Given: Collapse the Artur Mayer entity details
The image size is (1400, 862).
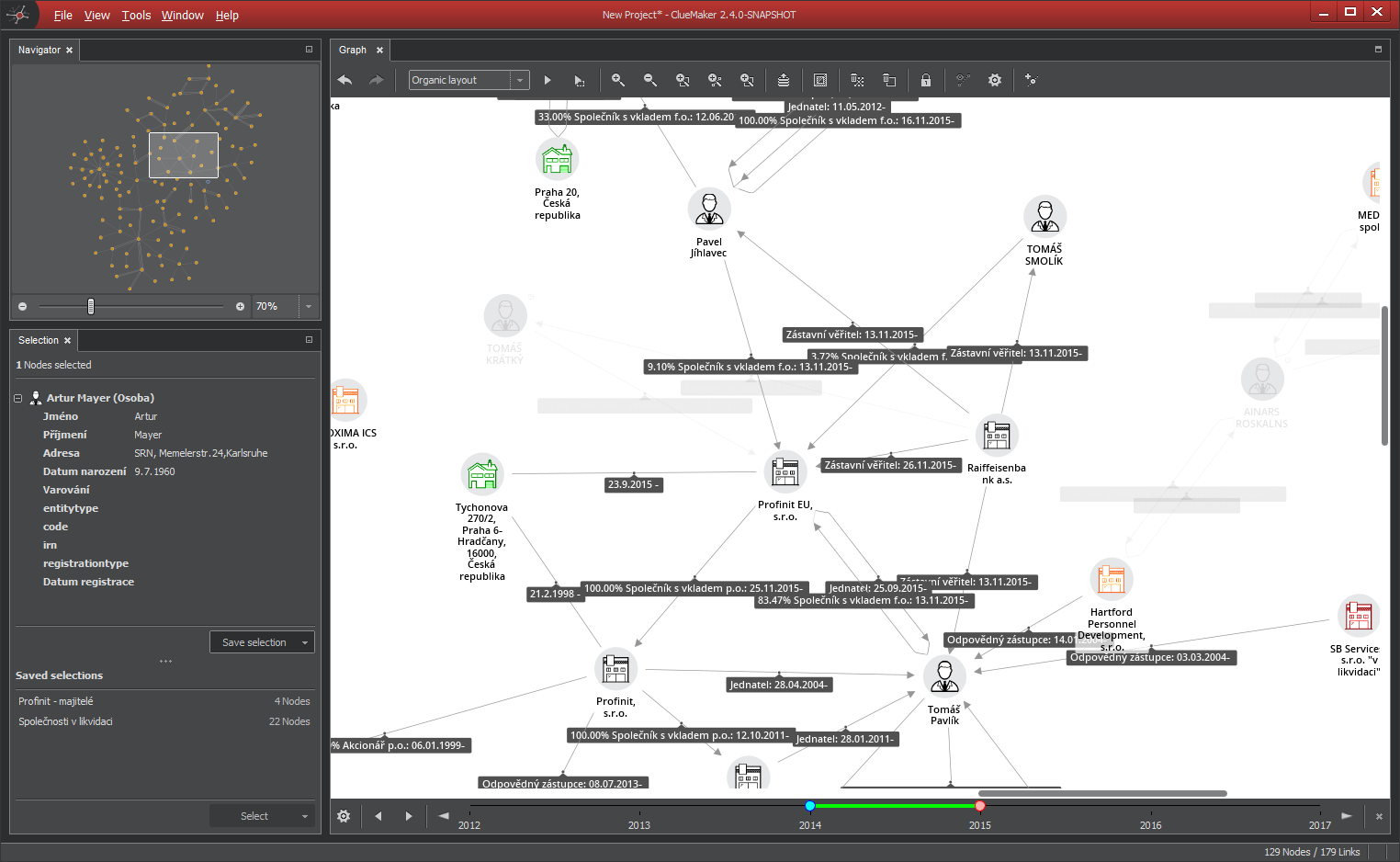Looking at the screenshot, I should coord(17,397).
